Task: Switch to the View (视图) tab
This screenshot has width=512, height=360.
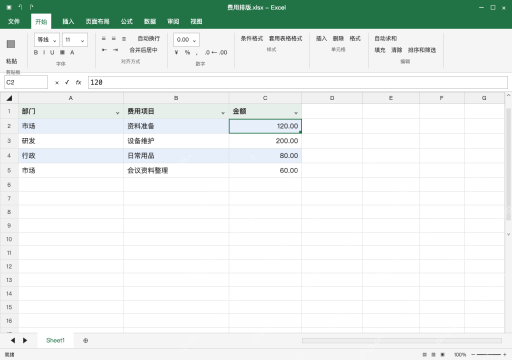Action: [196, 22]
